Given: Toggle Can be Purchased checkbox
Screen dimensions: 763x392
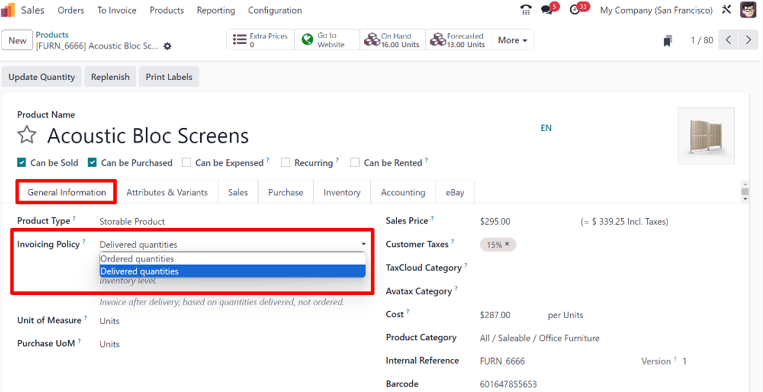Looking at the screenshot, I should [x=92, y=163].
